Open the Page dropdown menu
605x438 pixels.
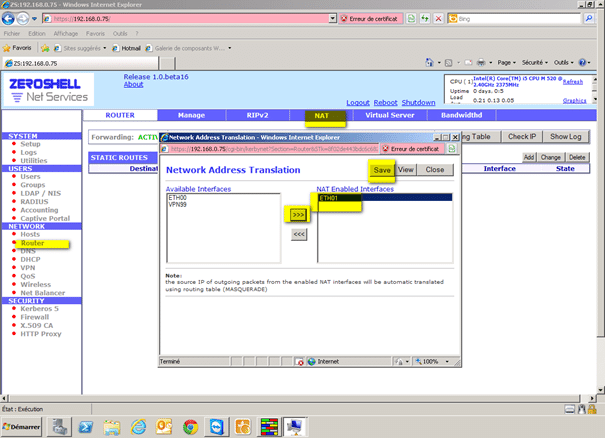pyautogui.click(x=506, y=62)
